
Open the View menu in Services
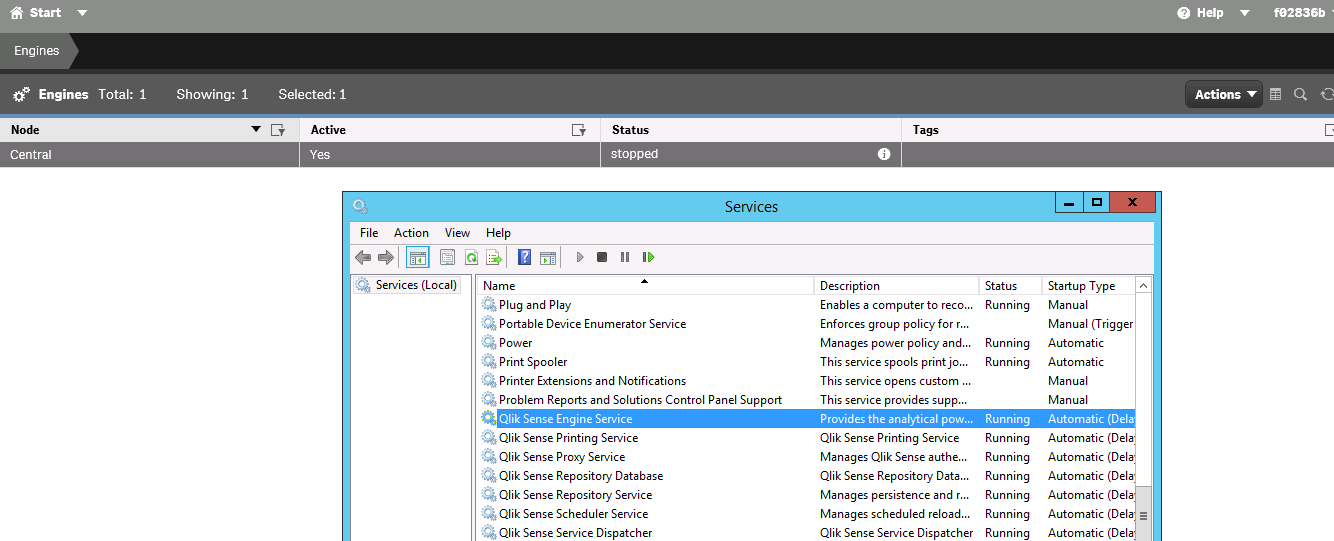pyautogui.click(x=457, y=232)
